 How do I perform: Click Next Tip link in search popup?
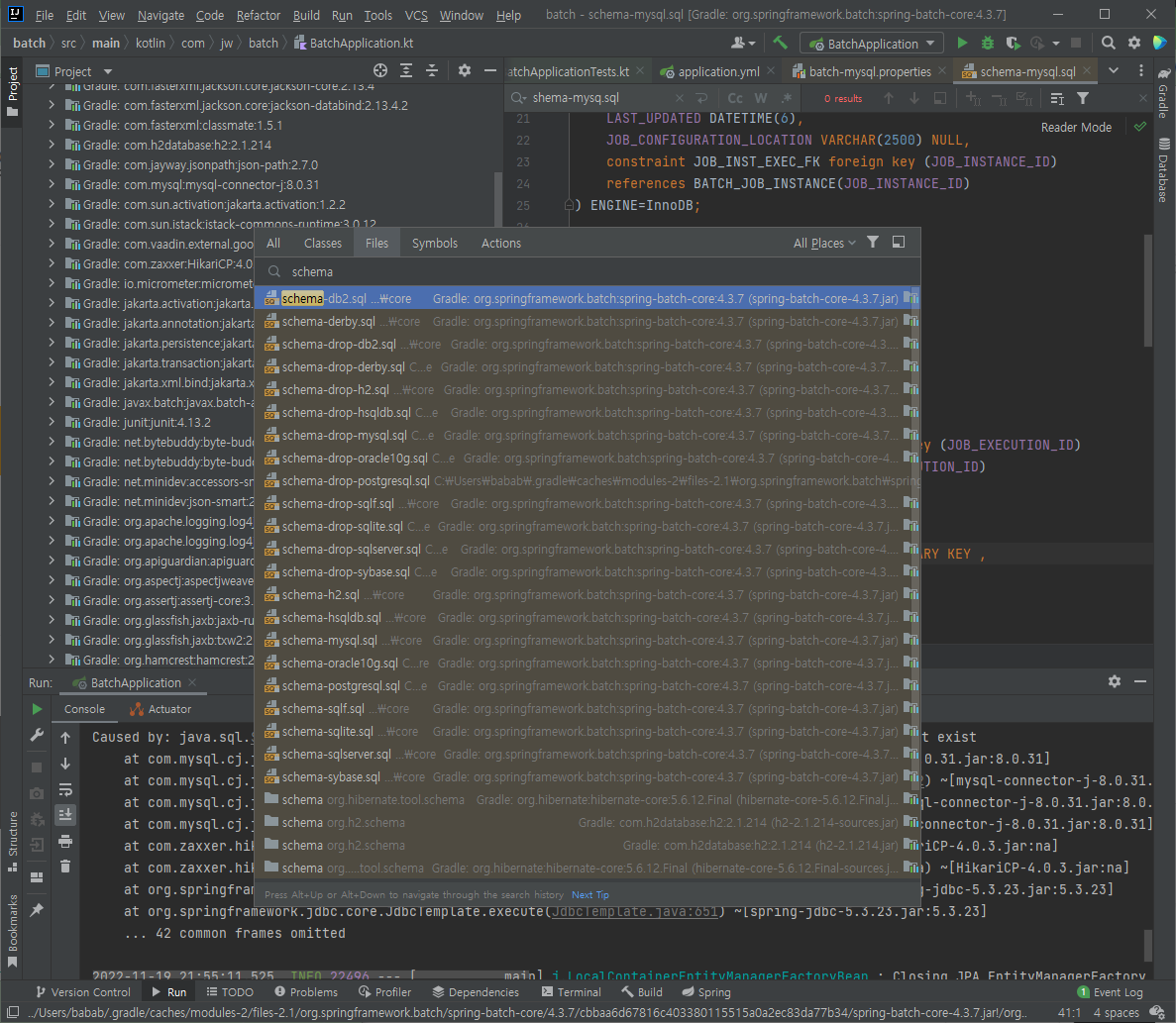[590, 894]
